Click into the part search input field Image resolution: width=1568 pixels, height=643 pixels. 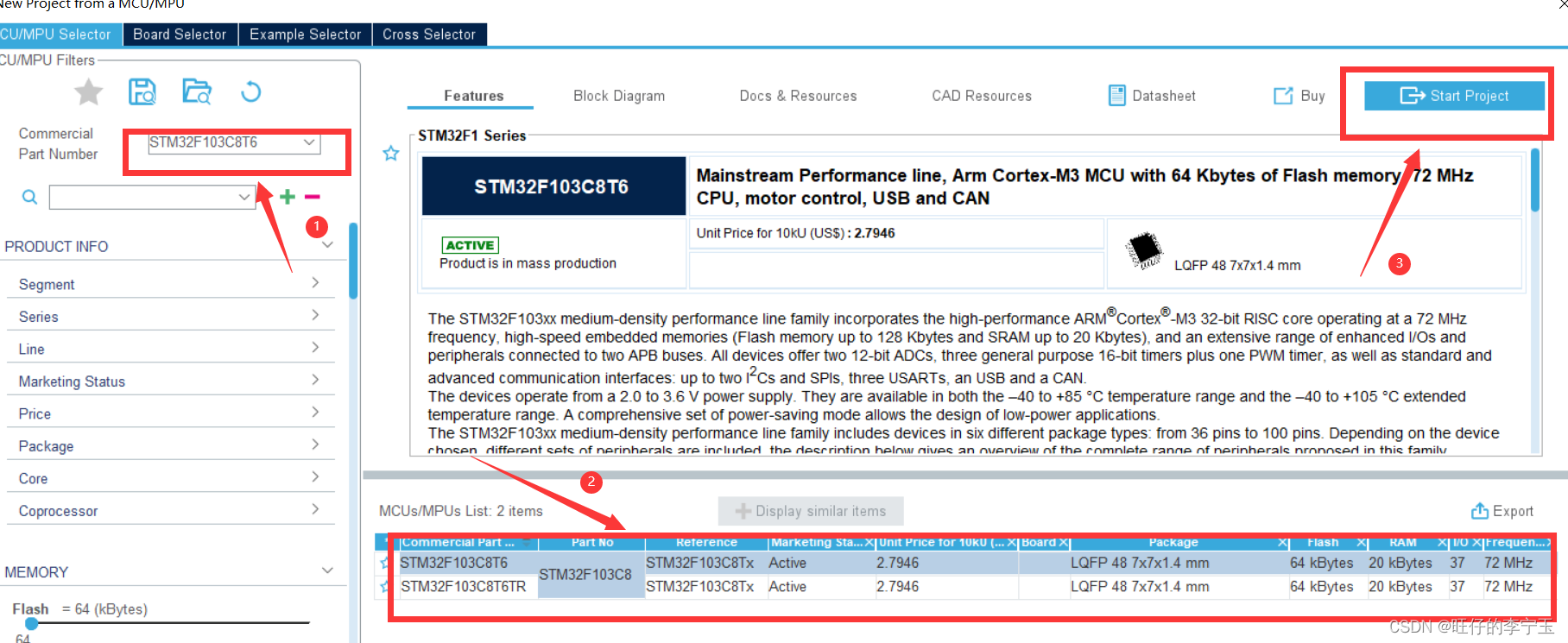pos(142,197)
